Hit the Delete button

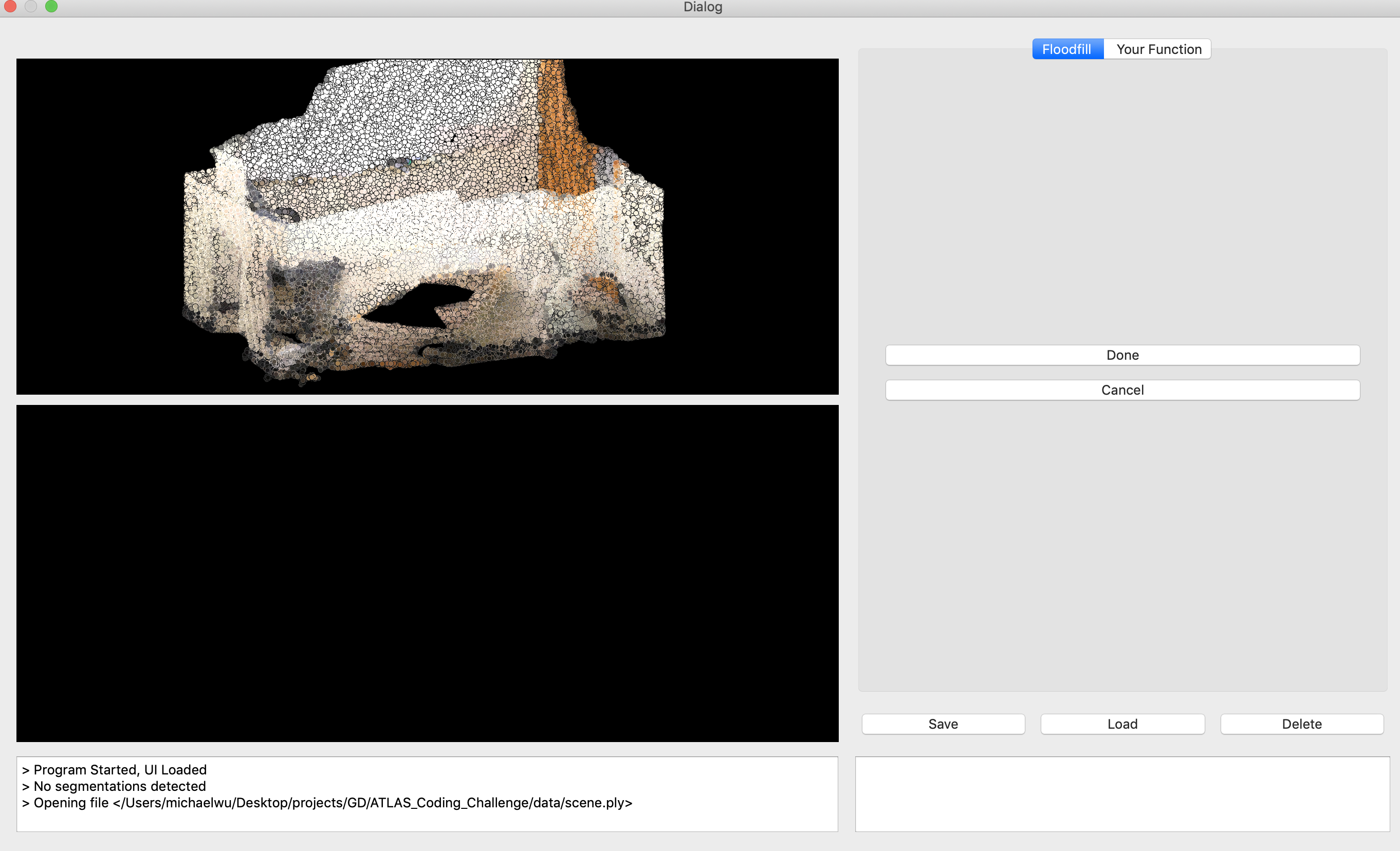pyautogui.click(x=1301, y=724)
